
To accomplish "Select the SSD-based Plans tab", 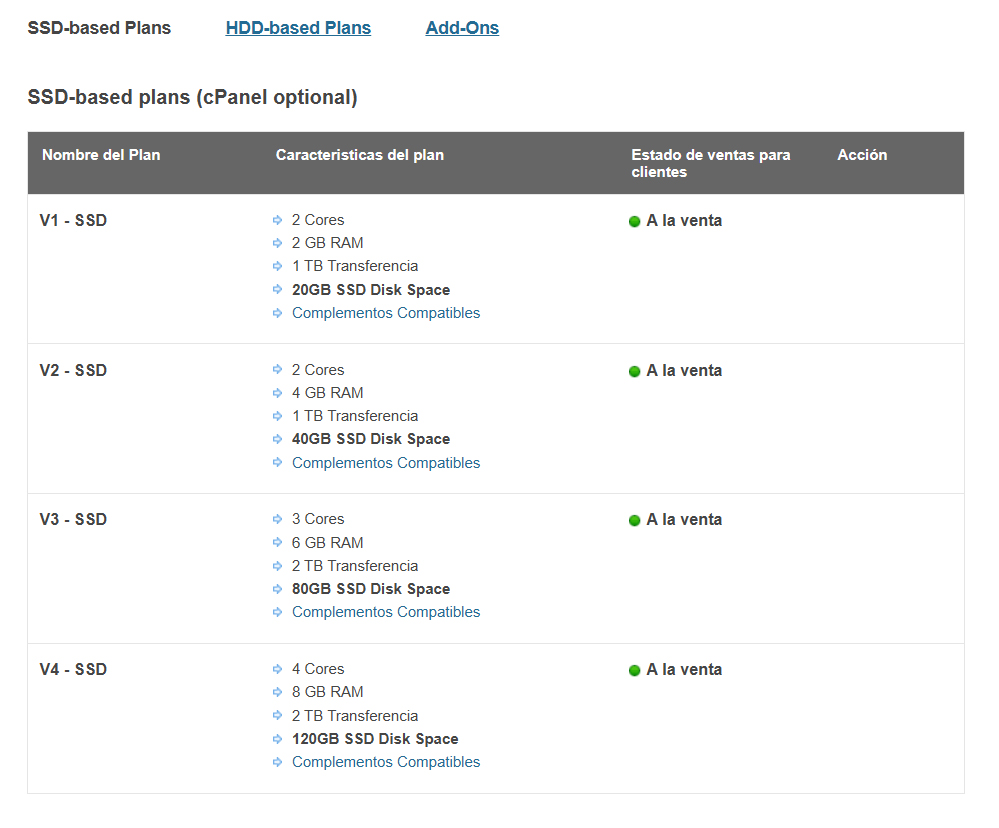I will [x=99, y=28].
